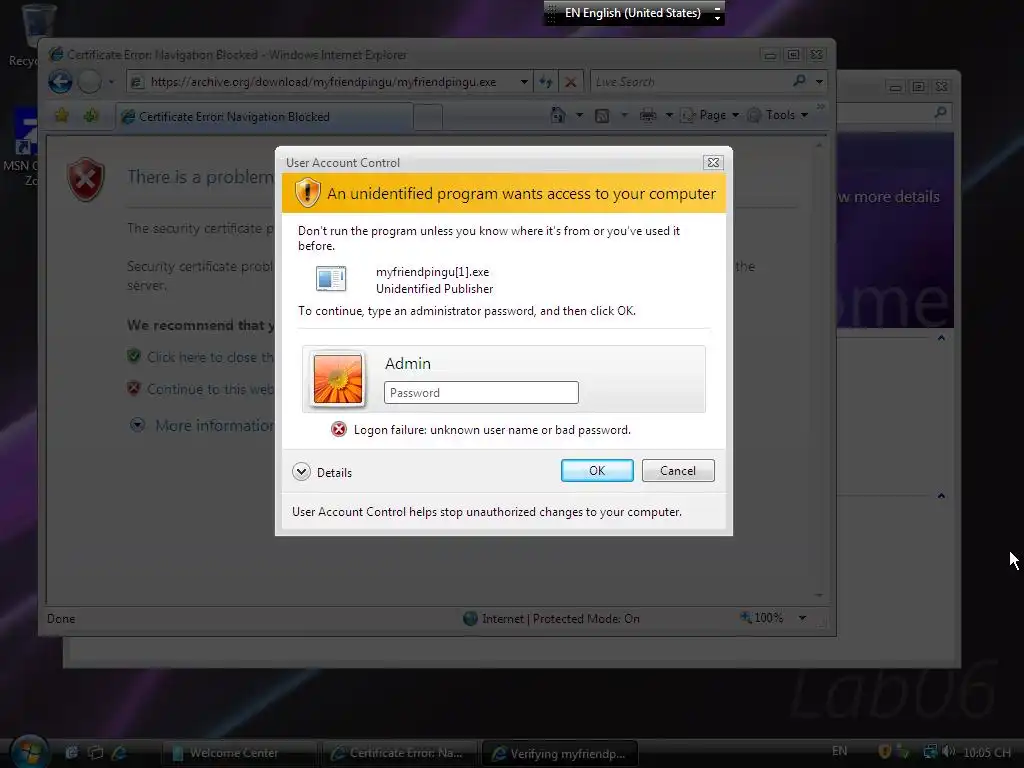Click 'Click here to close' webpage link
The height and width of the screenshot is (768, 1024).
[210, 357]
